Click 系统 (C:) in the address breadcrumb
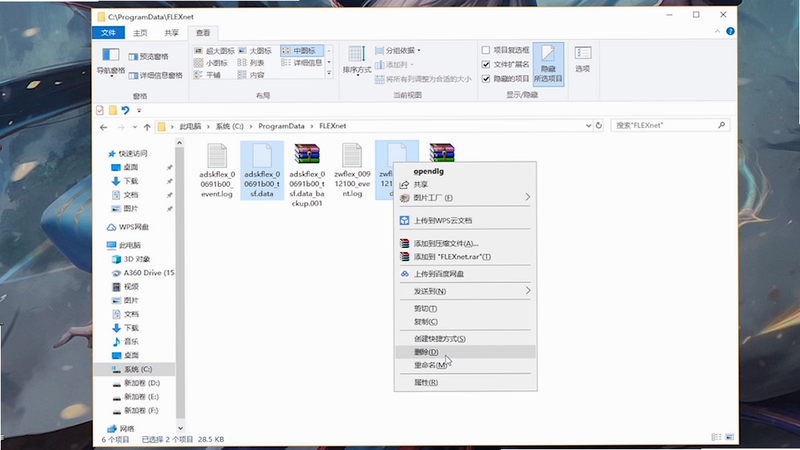800x450 pixels. [x=229, y=126]
